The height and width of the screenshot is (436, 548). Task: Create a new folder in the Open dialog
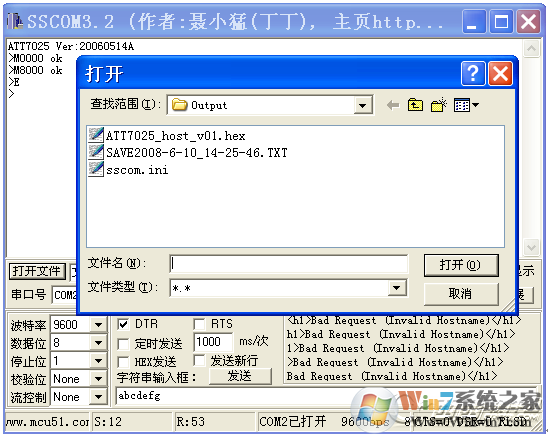click(x=439, y=105)
